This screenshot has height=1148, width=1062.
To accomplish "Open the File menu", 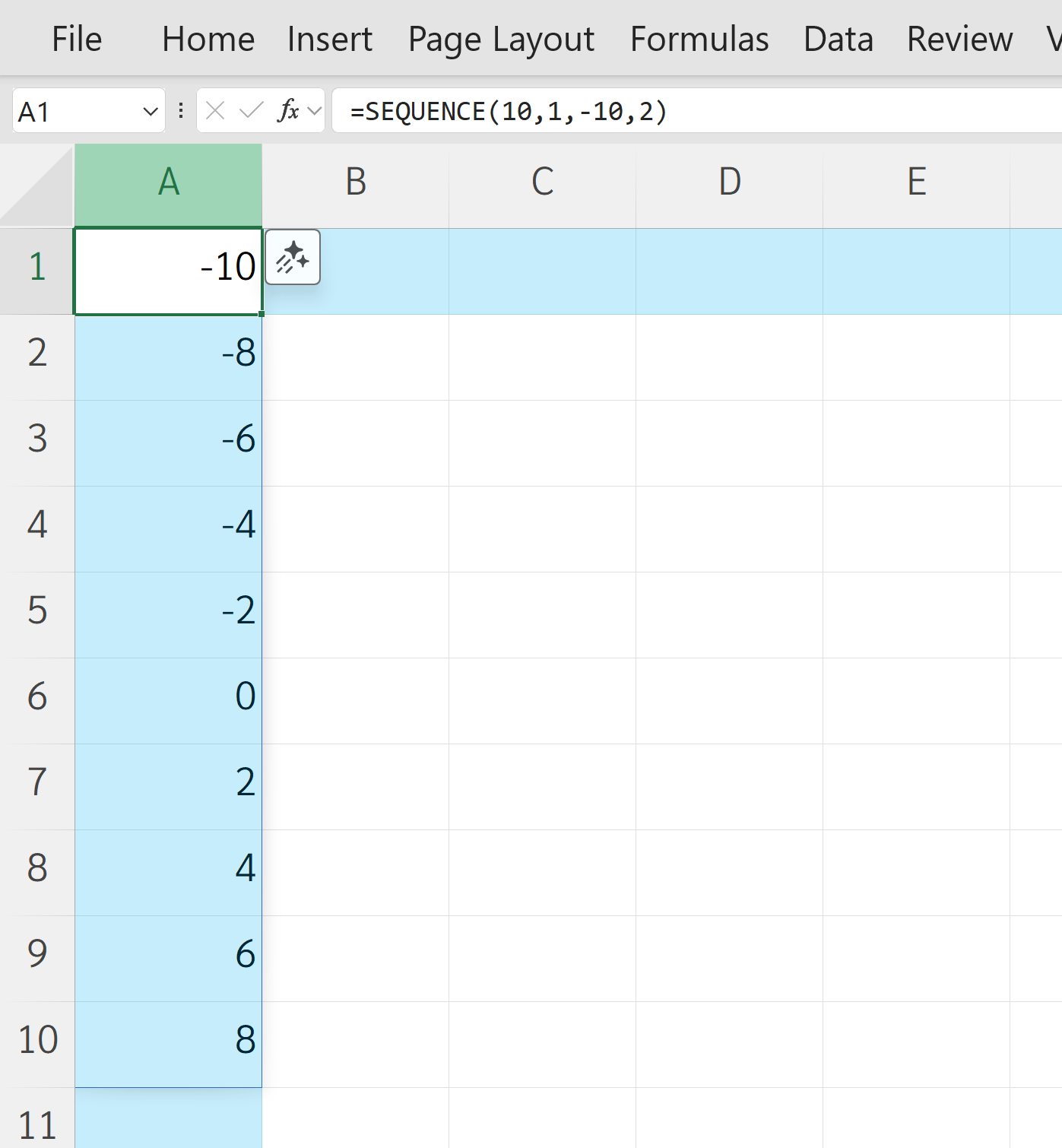I will click(75, 38).
